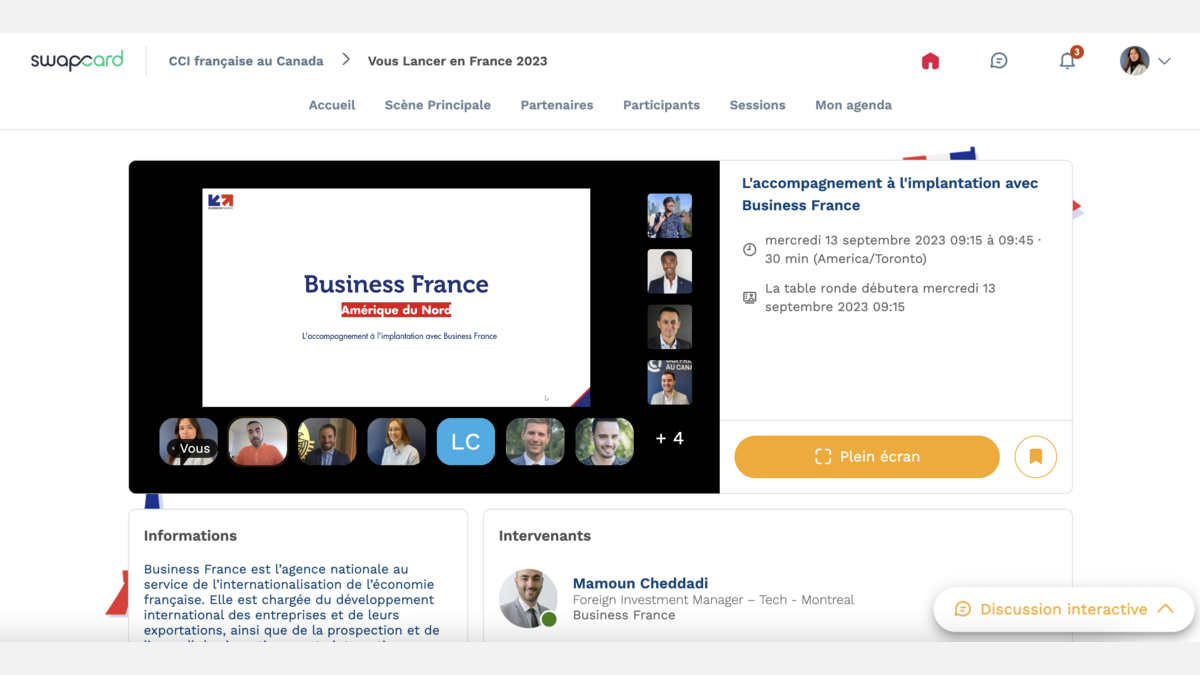
Task: Open the Swapcard logo home link
Action: pyautogui.click(x=77, y=61)
